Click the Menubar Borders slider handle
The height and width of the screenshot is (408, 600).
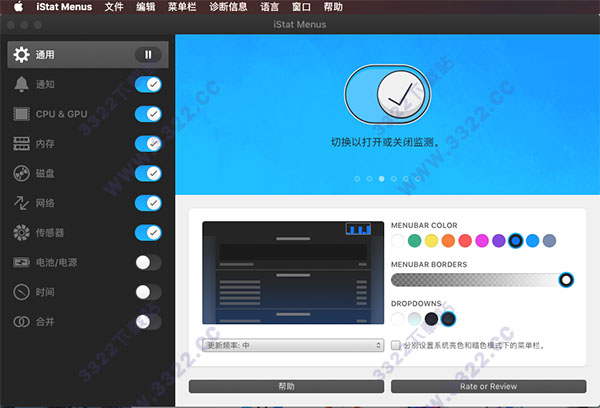pyautogui.click(x=566, y=280)
